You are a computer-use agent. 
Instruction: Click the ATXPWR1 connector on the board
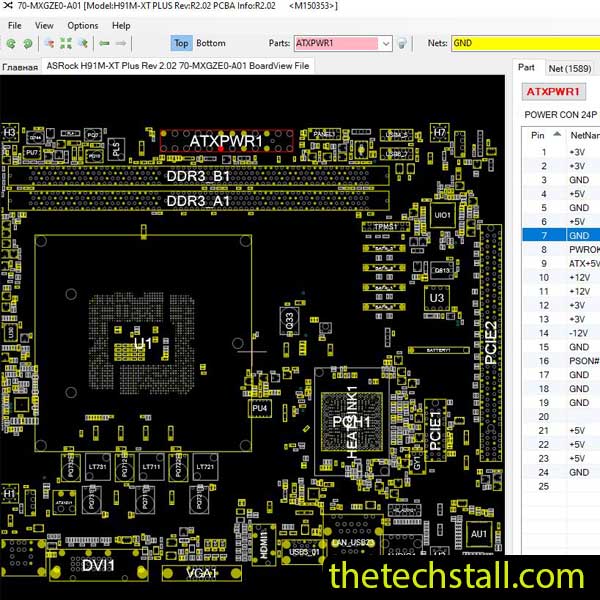[227, 141]
